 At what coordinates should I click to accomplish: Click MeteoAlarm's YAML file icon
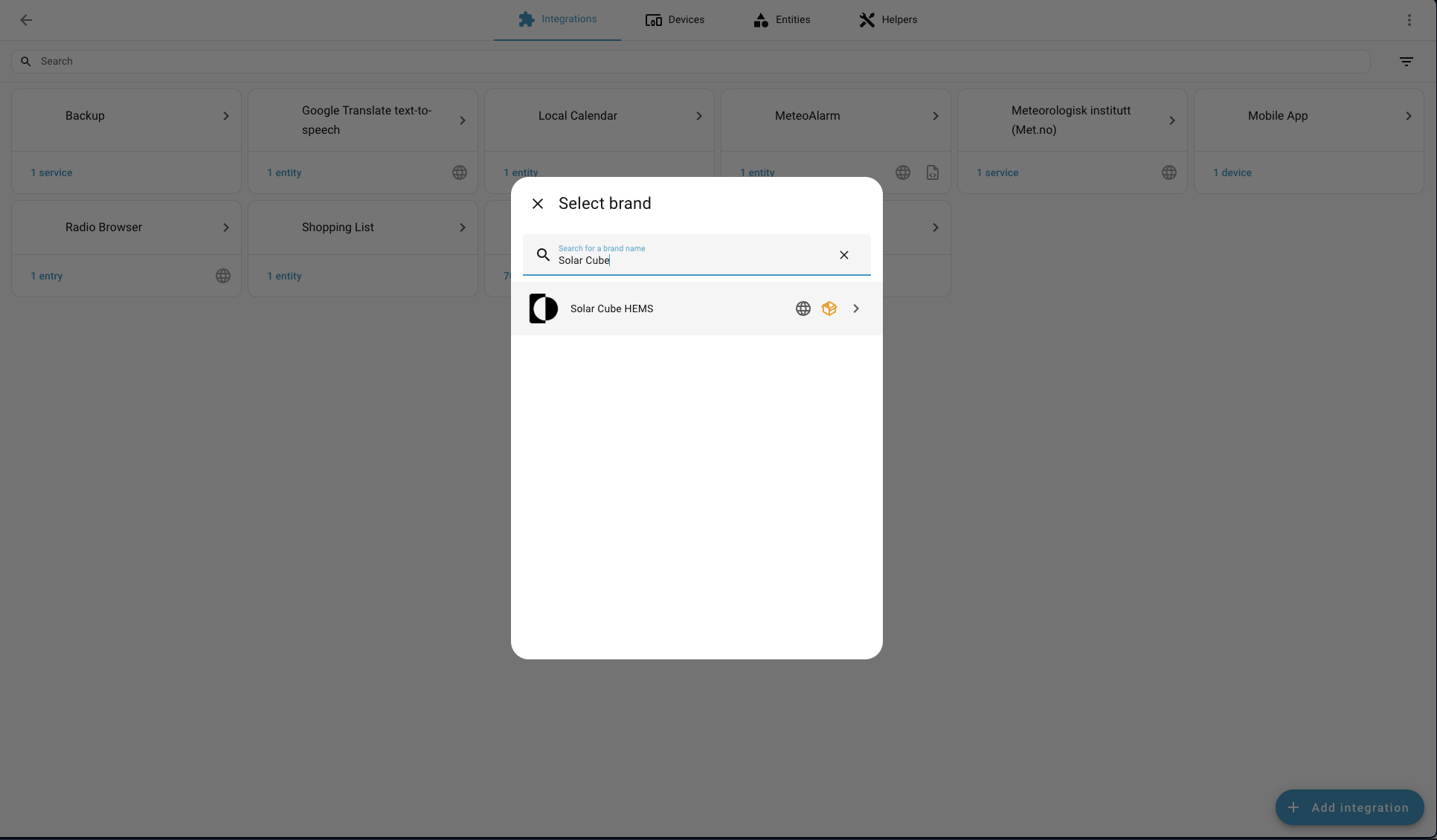pyautogui.click(x=933, y=172)
